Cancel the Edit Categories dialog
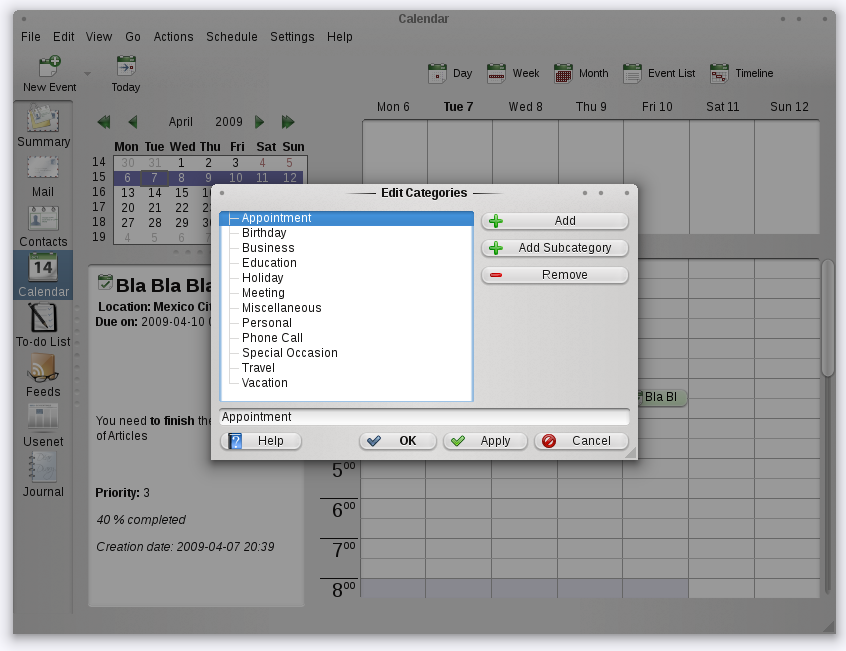 click(x=581, y=441)
